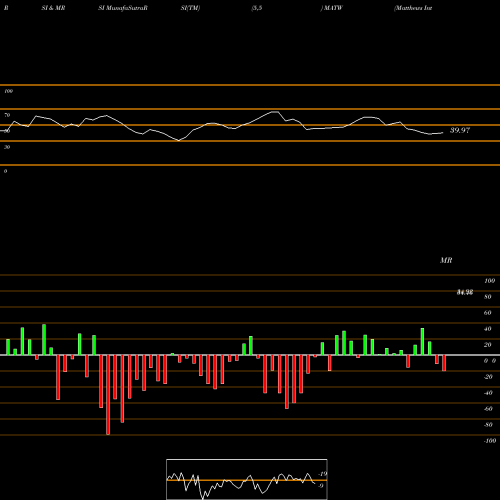The image size is (500, 500).
Task: Click the '-19' value in mini chart
Action: 323,474
